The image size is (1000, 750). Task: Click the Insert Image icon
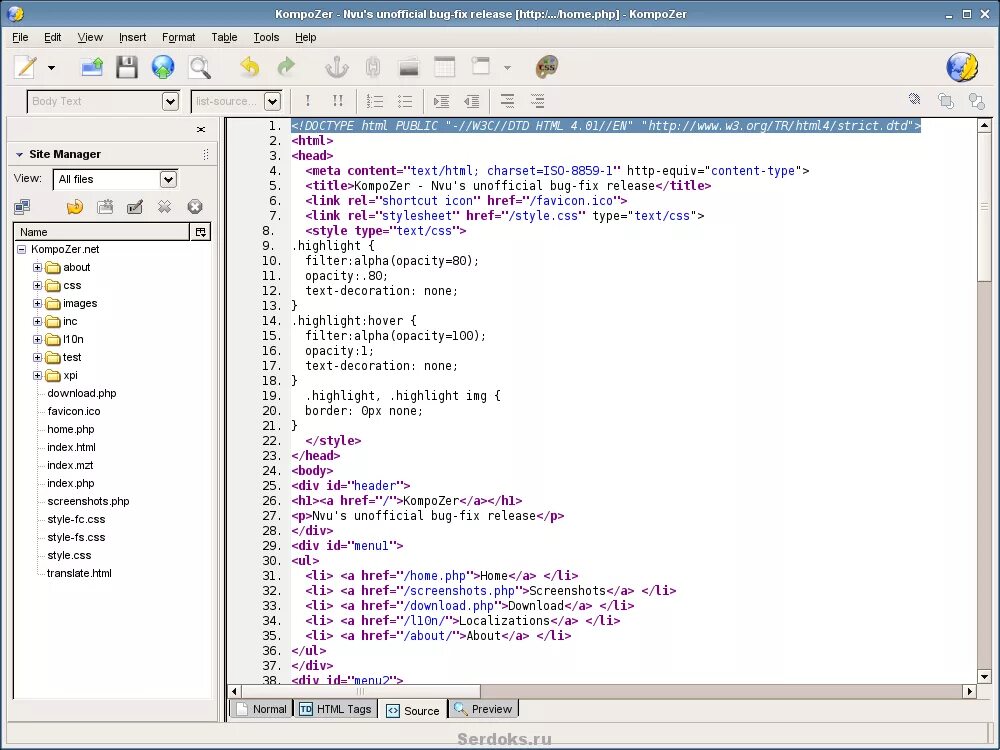409,67
